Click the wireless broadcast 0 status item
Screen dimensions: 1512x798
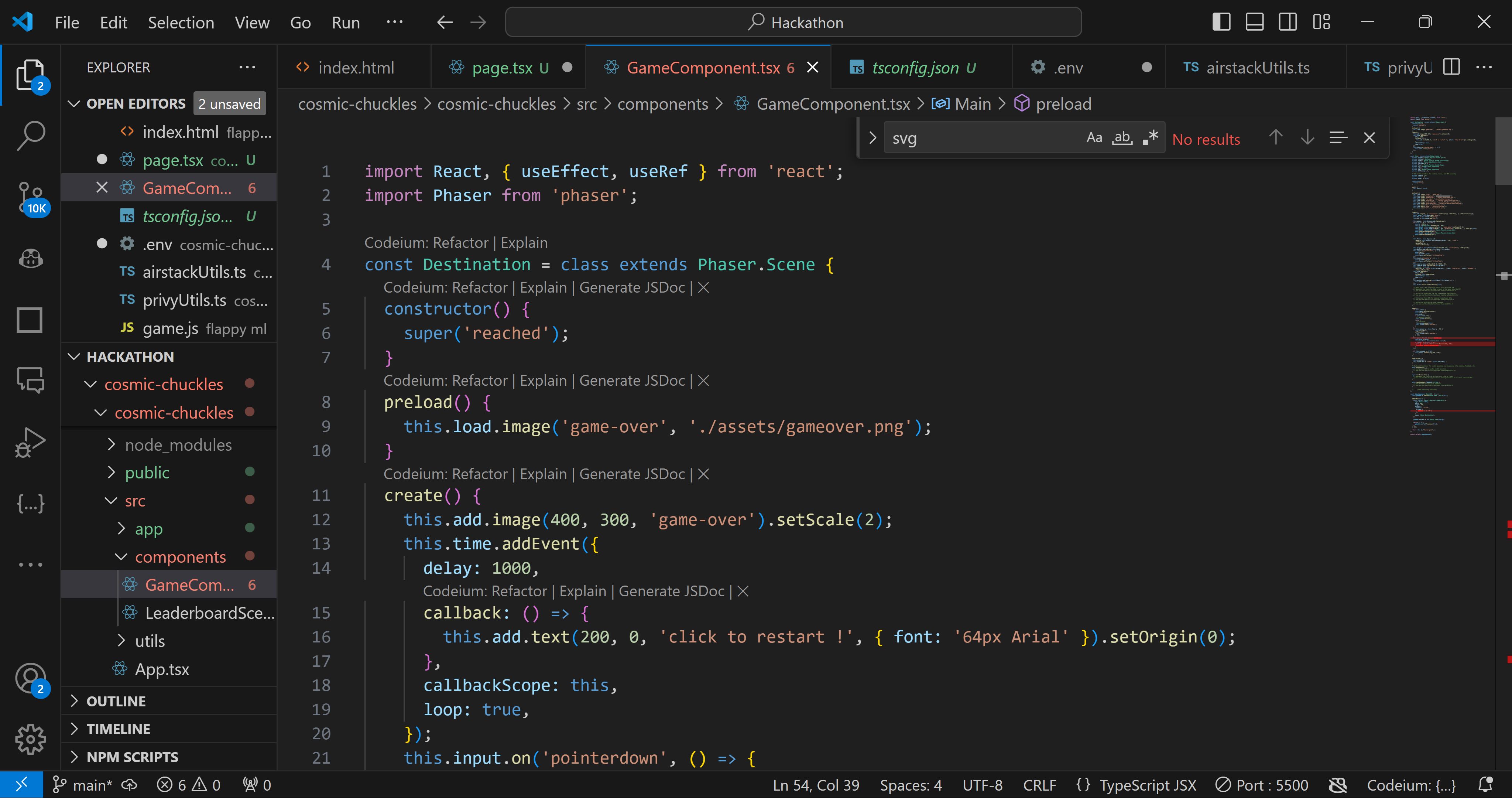tap(257, 785)
